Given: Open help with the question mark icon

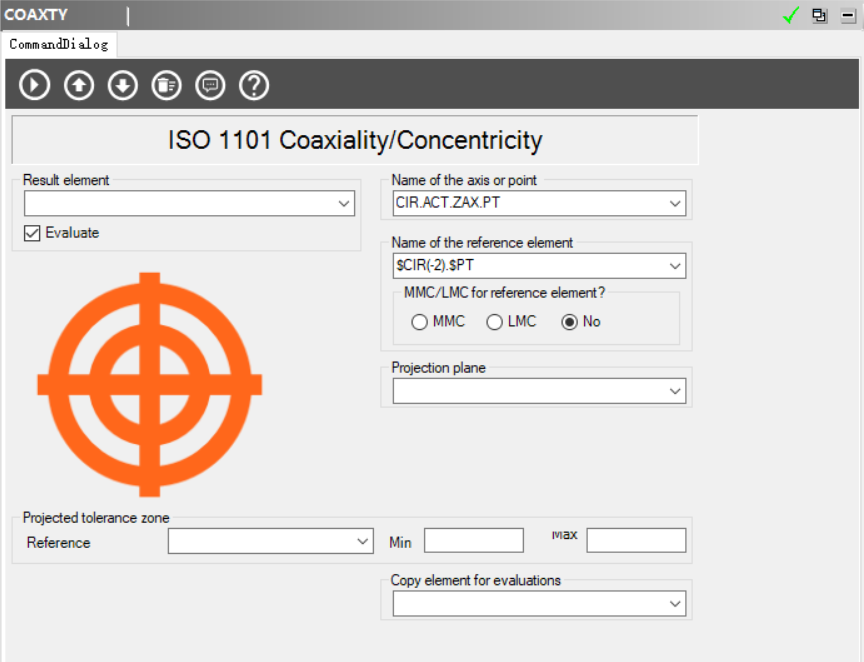Looking at the screenshot, I should (x=254, y=85).
